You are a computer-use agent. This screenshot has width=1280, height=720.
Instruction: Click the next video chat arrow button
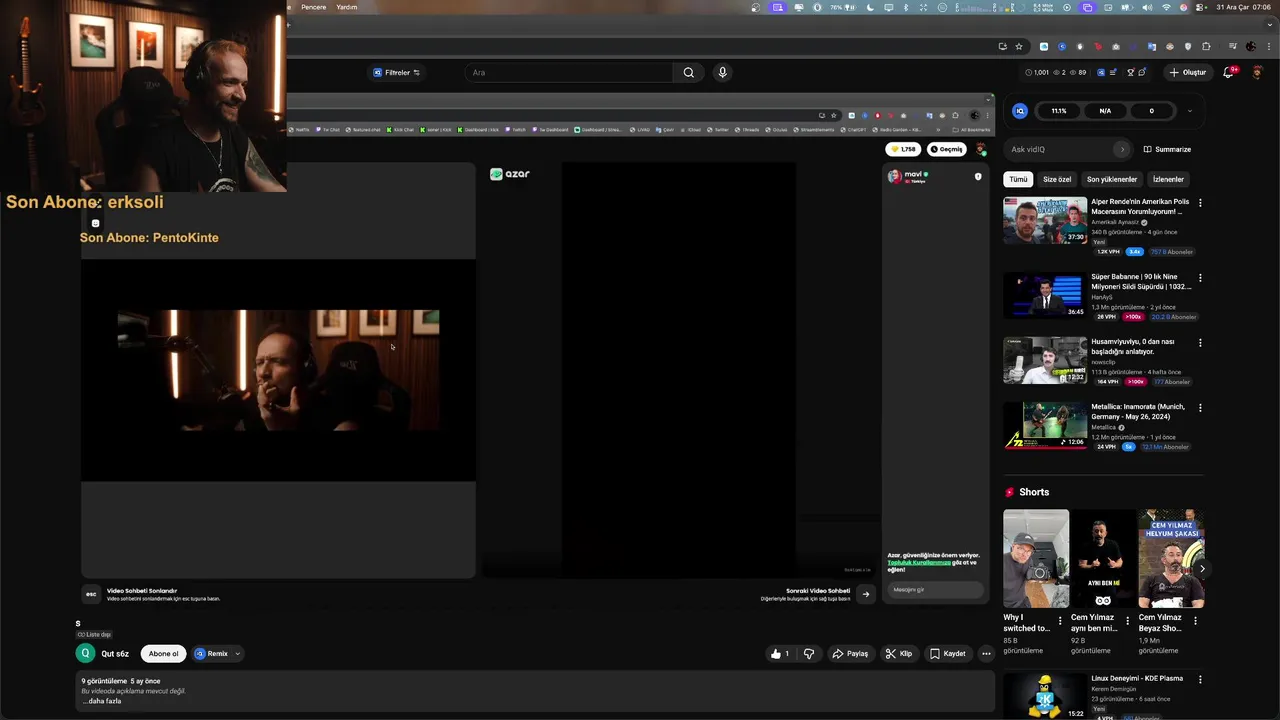[866, 594]
